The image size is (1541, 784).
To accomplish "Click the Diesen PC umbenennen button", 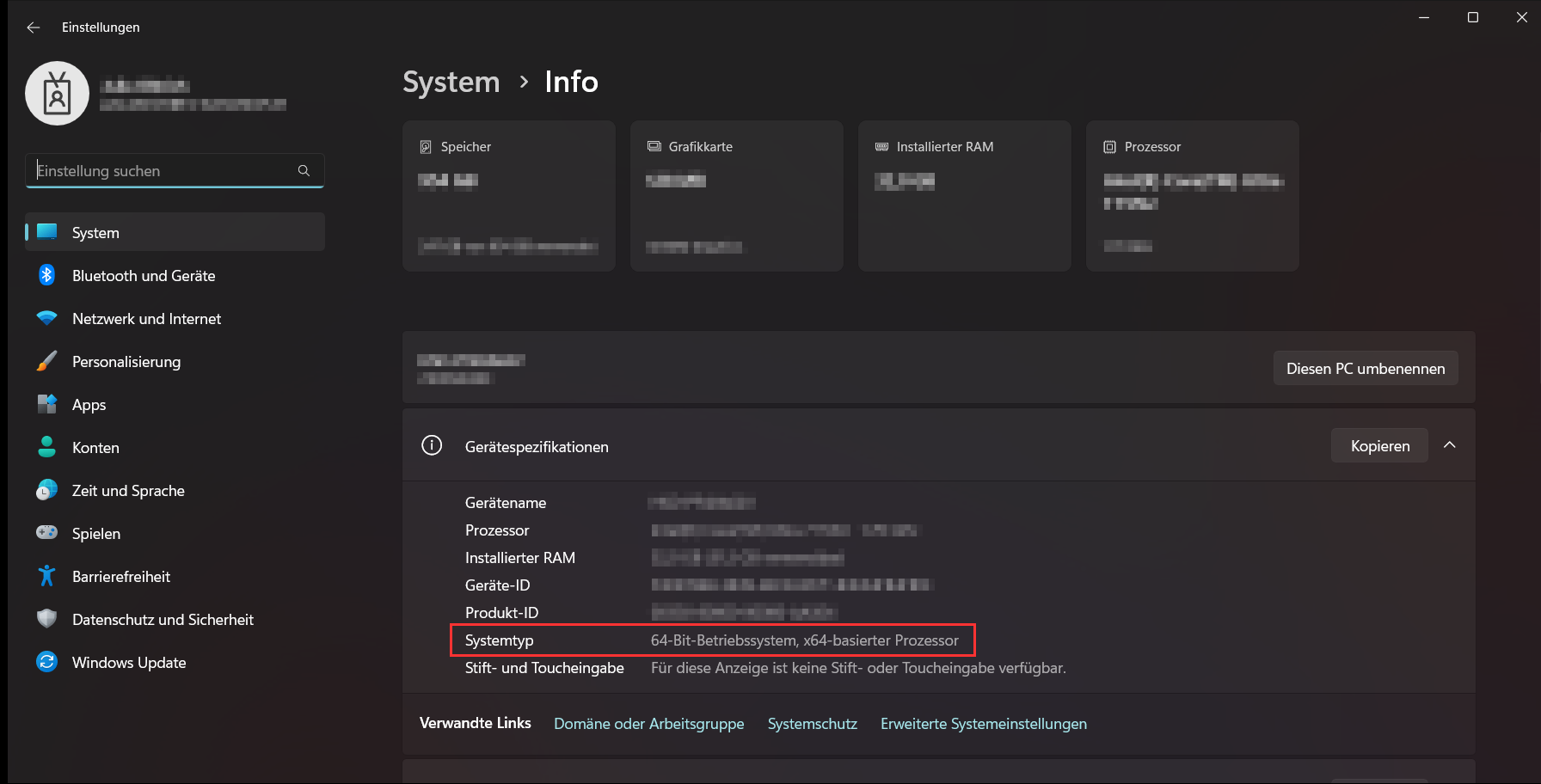I will 1365,368.
